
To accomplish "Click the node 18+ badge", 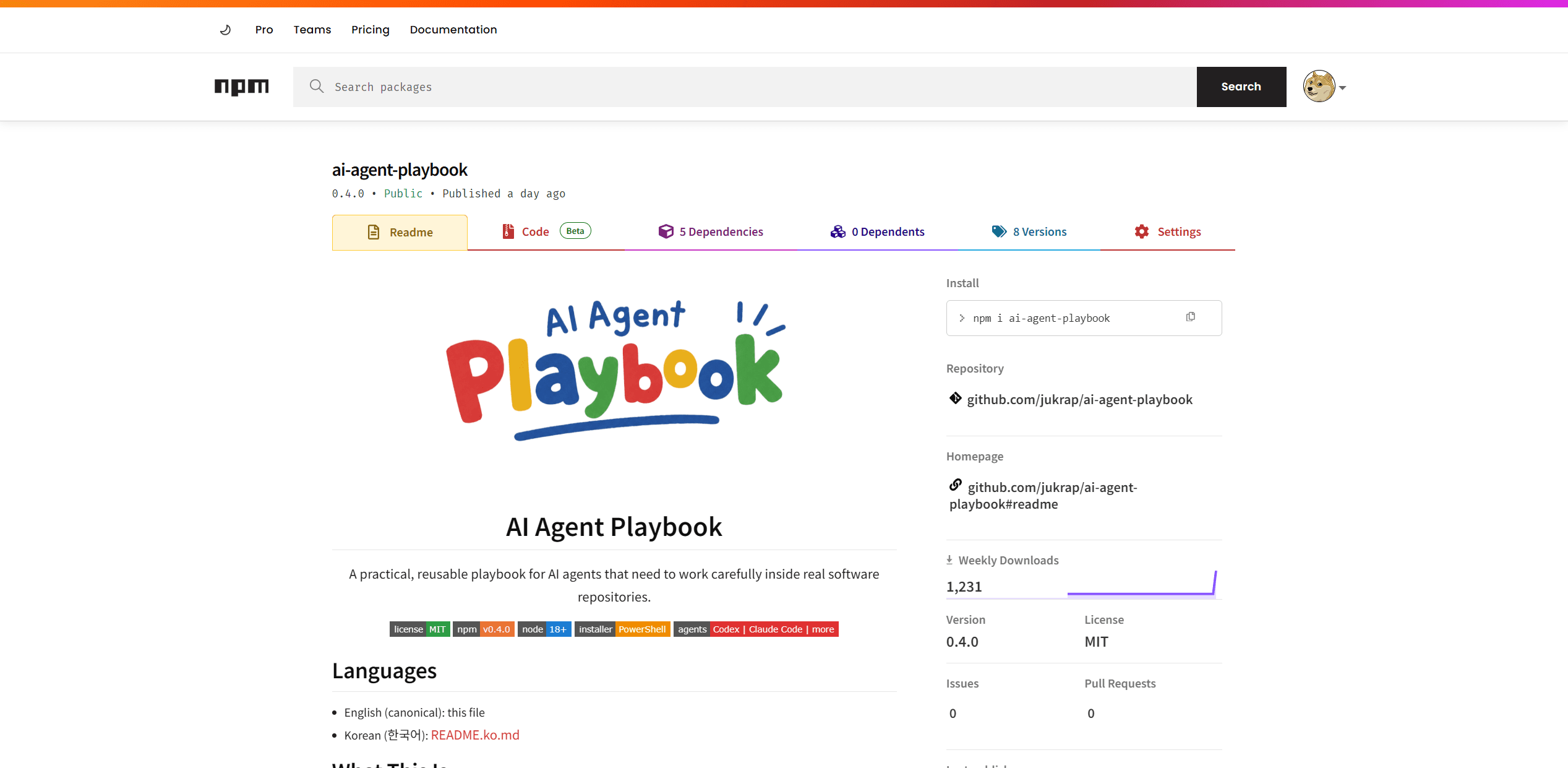I will point(544,629).
